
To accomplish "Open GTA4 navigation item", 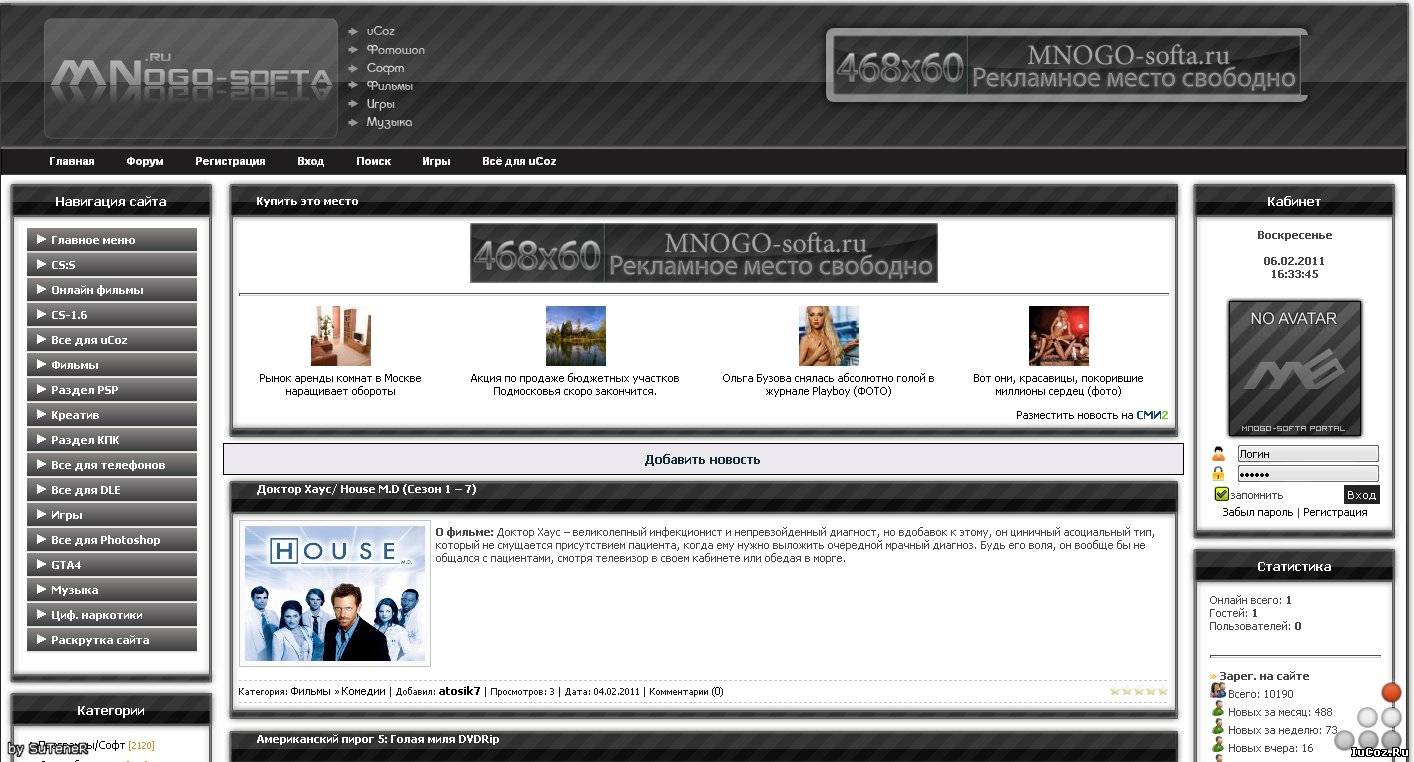I will point(112,565).
